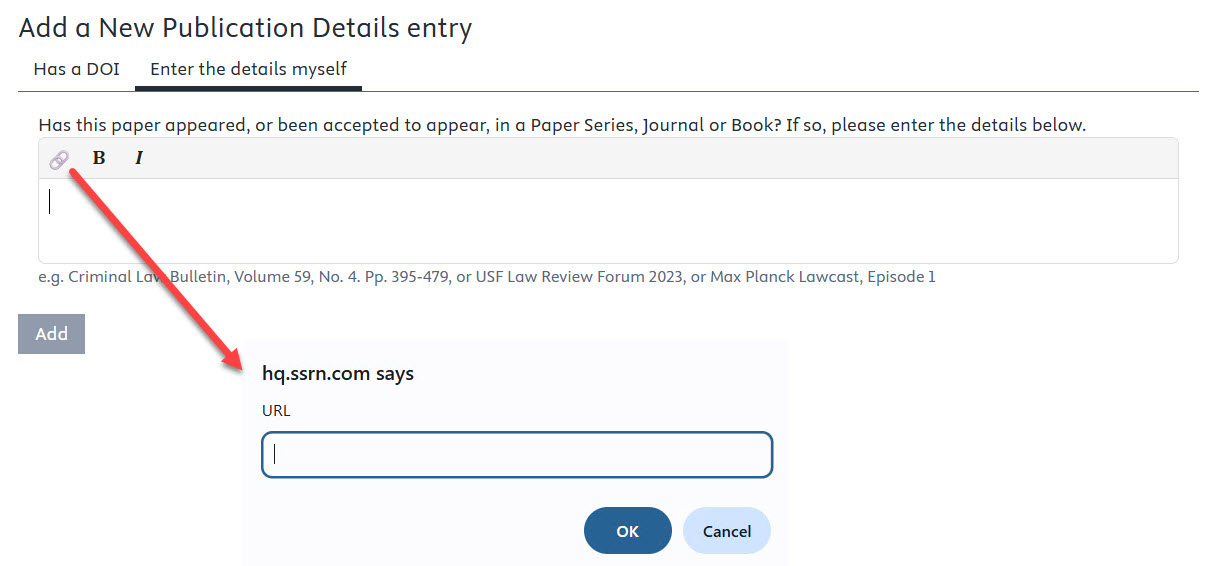
Task: Click the Max Planck Lawcast example text
Action: pyautogui.click(x=823, y=277)
